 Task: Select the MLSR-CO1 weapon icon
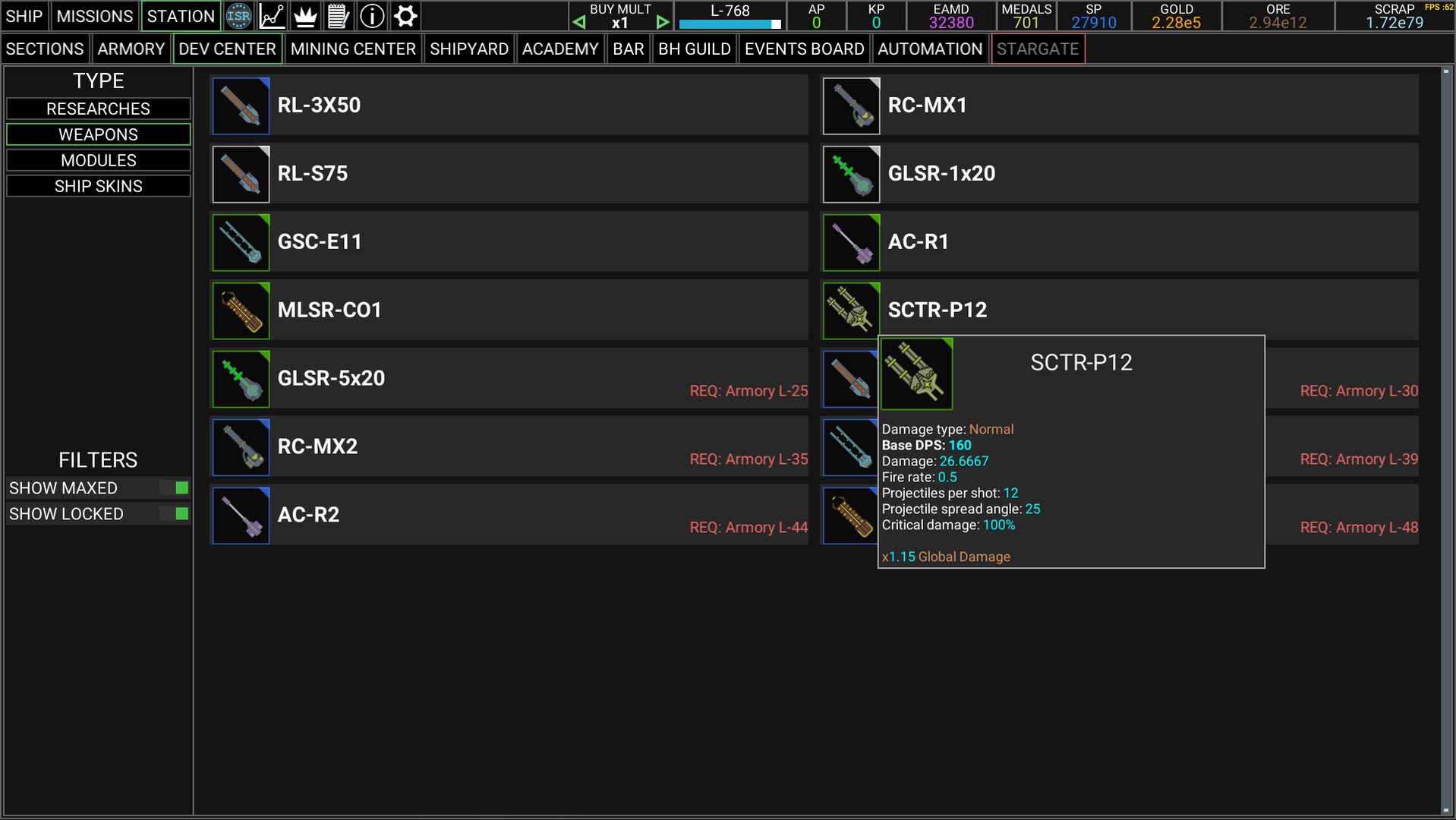click(241, 311)
